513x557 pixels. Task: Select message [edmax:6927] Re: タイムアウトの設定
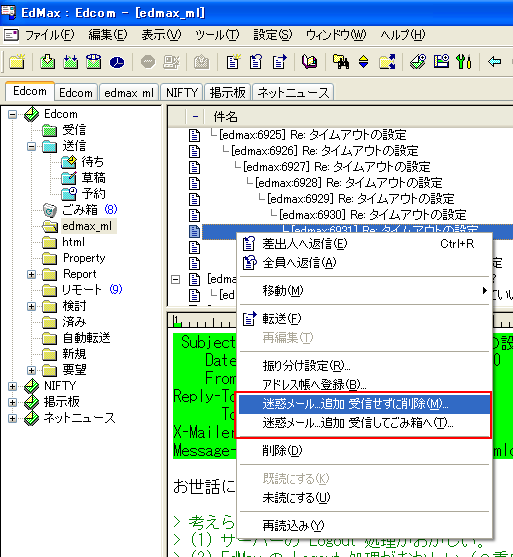tap(337, 167)
